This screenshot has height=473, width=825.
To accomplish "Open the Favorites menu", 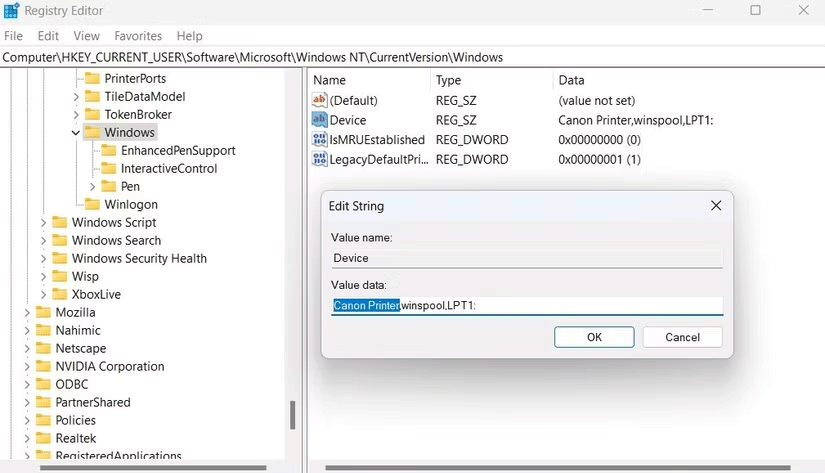I will pos(138,36).
